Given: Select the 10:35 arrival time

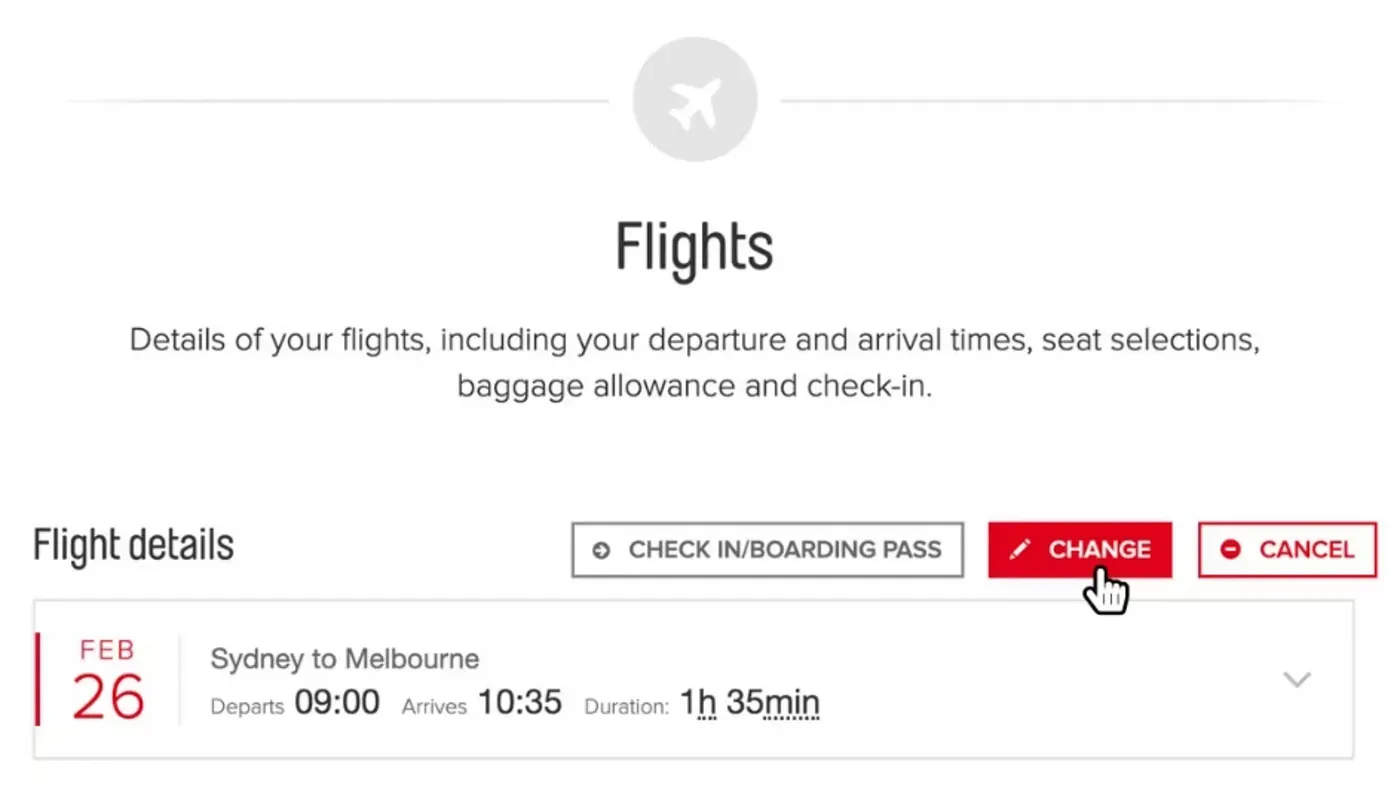Looking at the screenshot, I should [520, 702].
